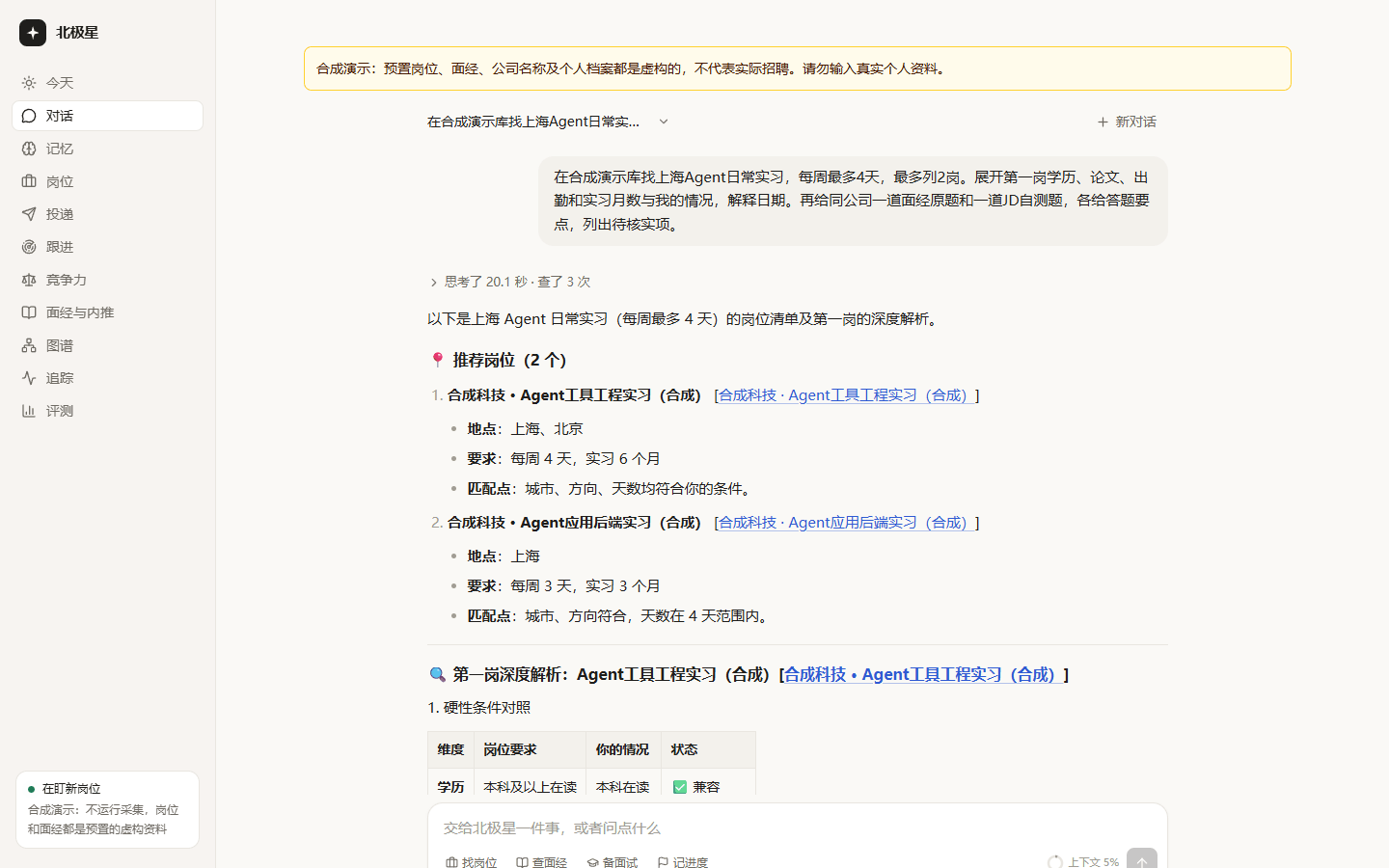The height and width of the screenshot is (868, 1389).
Task: Click the conversation title 在合成演示库找上海Agent日常实...
Action: pos(532,122)
